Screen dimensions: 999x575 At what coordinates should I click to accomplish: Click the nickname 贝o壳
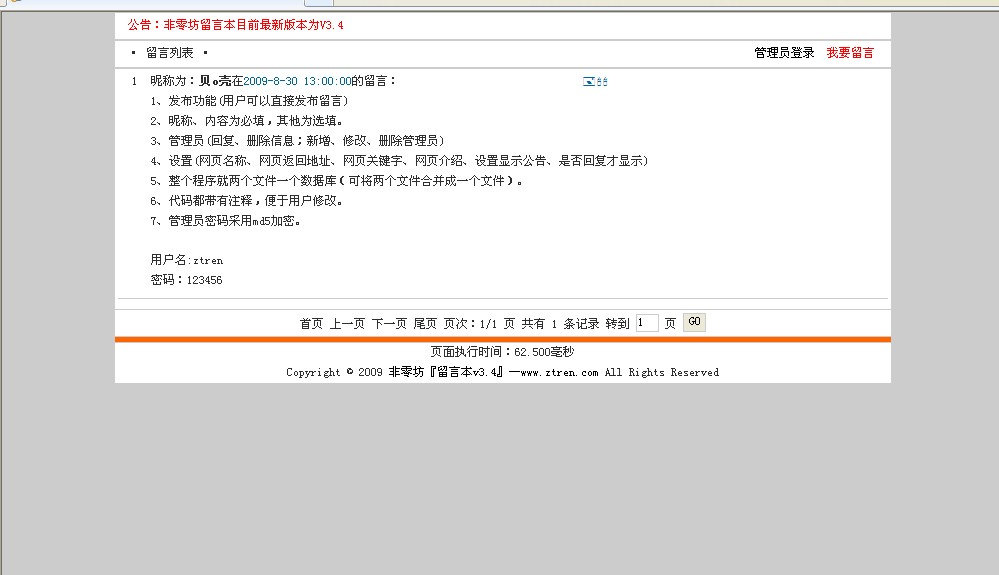click(215, 81)
